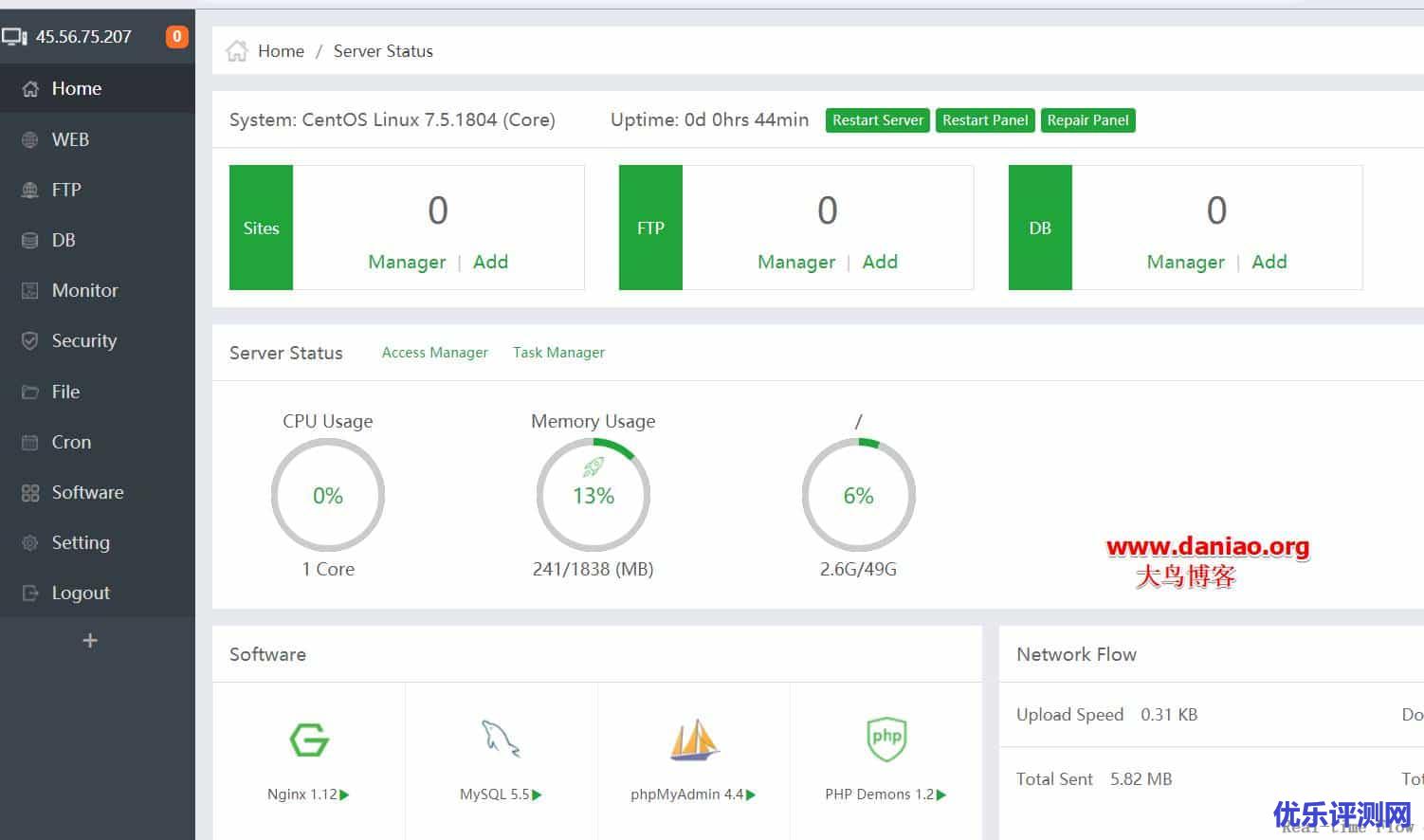Click the green FTP tile
This screenshot has height=840, width=1424.
tap(650, 228)
